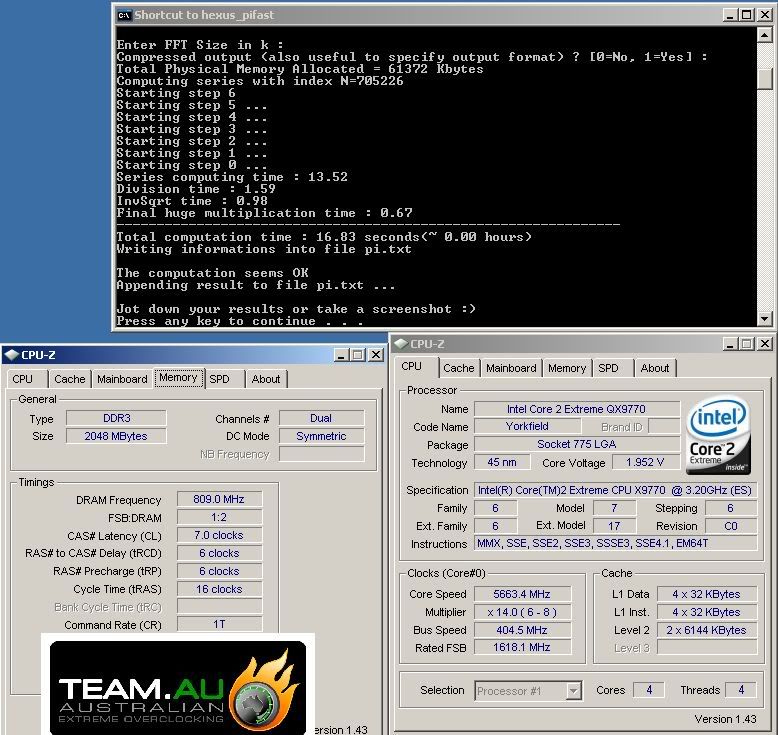
Task: Click 'Press any key to continue' line
Action: (240, 321)
